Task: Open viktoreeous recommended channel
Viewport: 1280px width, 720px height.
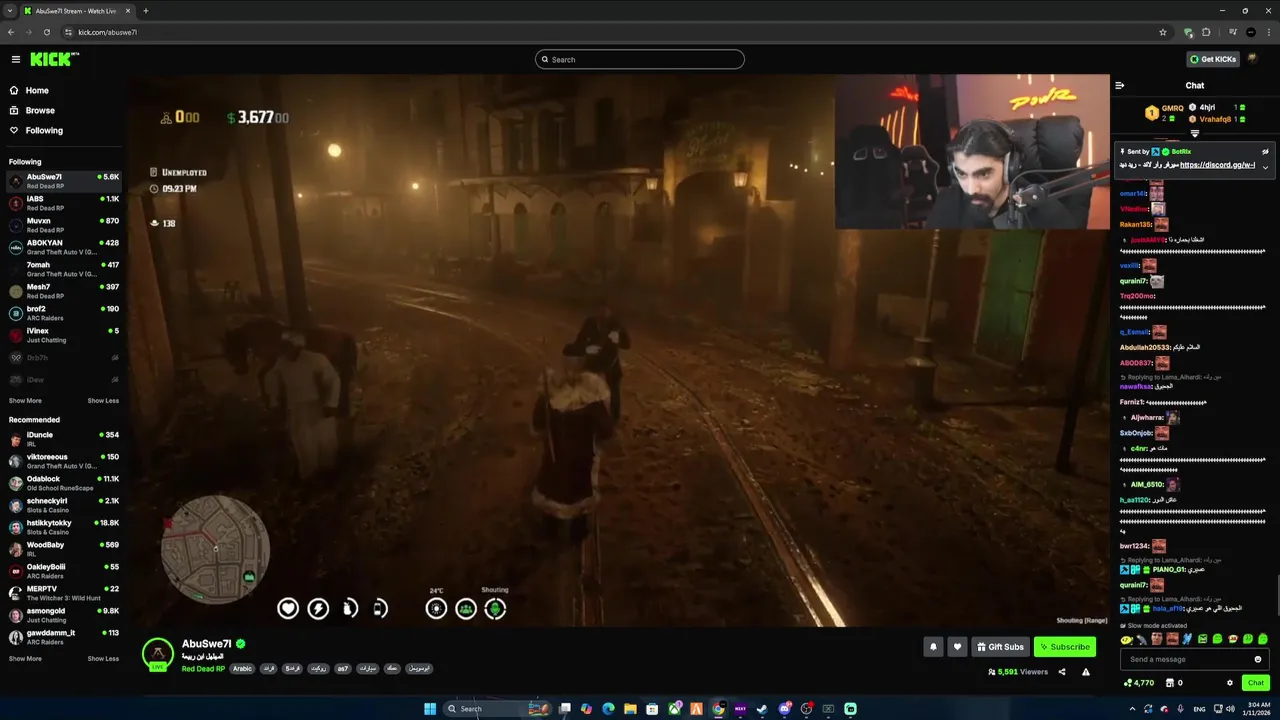Action: tap(64, 461)
